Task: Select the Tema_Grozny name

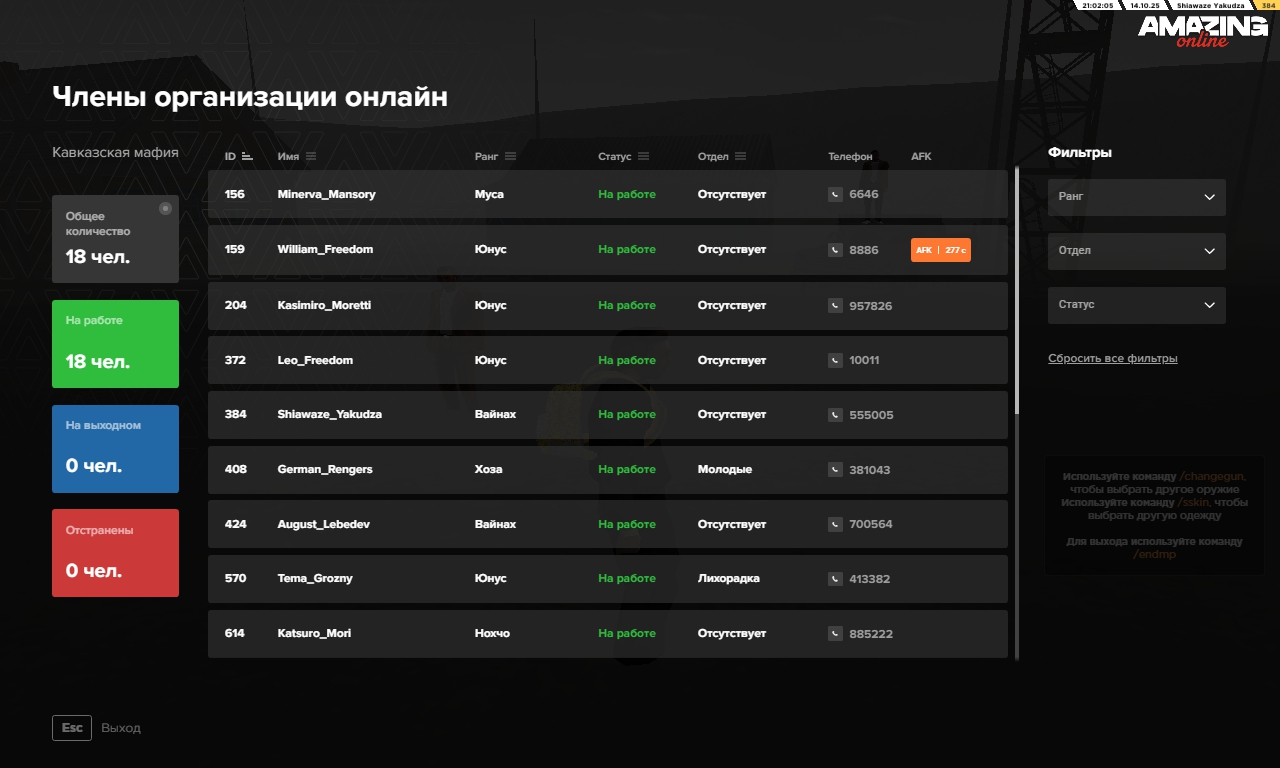Action: coord(315,578)
